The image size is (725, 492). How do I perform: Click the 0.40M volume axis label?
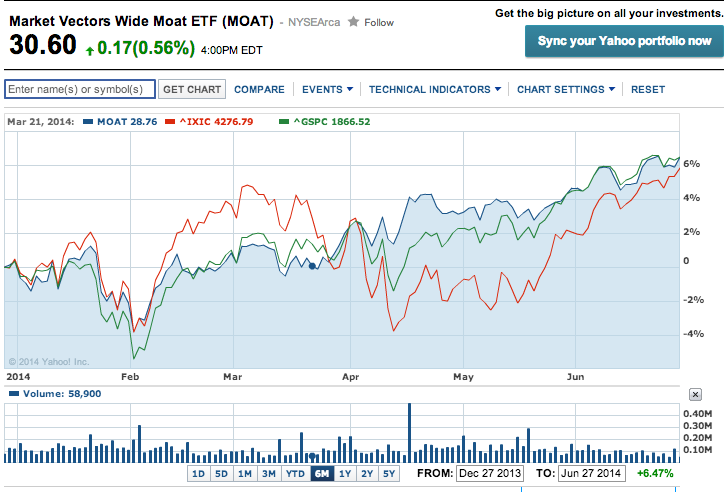pos(698,414)
